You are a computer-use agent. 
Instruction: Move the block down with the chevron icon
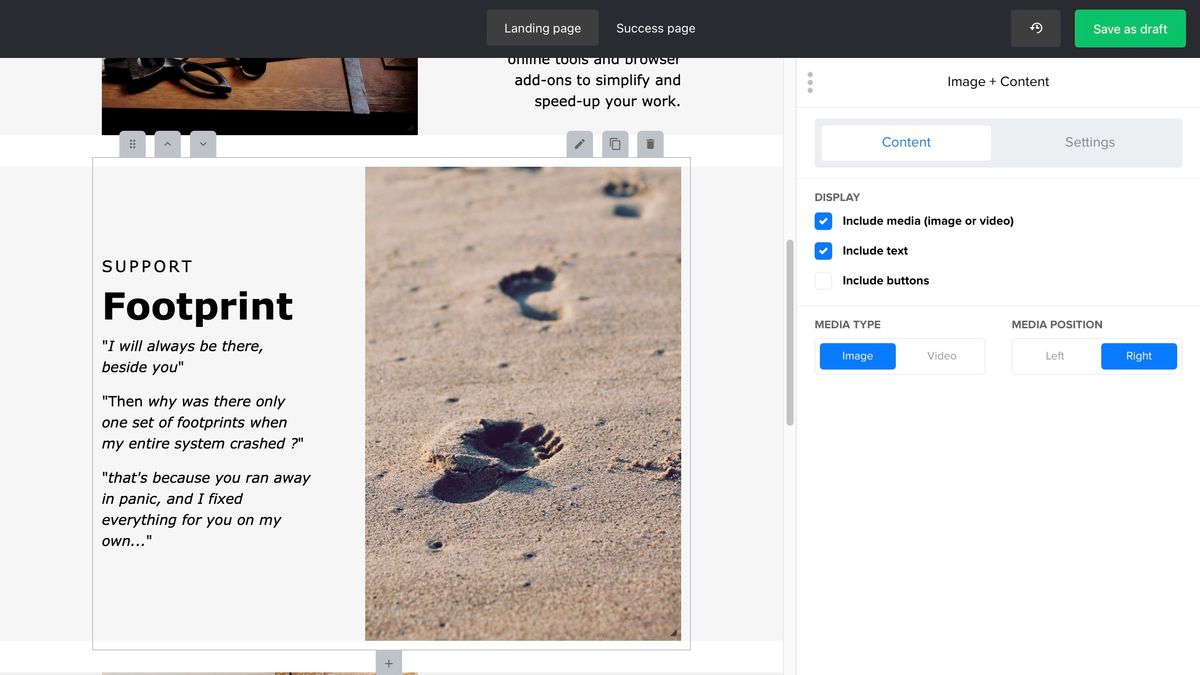202,144
